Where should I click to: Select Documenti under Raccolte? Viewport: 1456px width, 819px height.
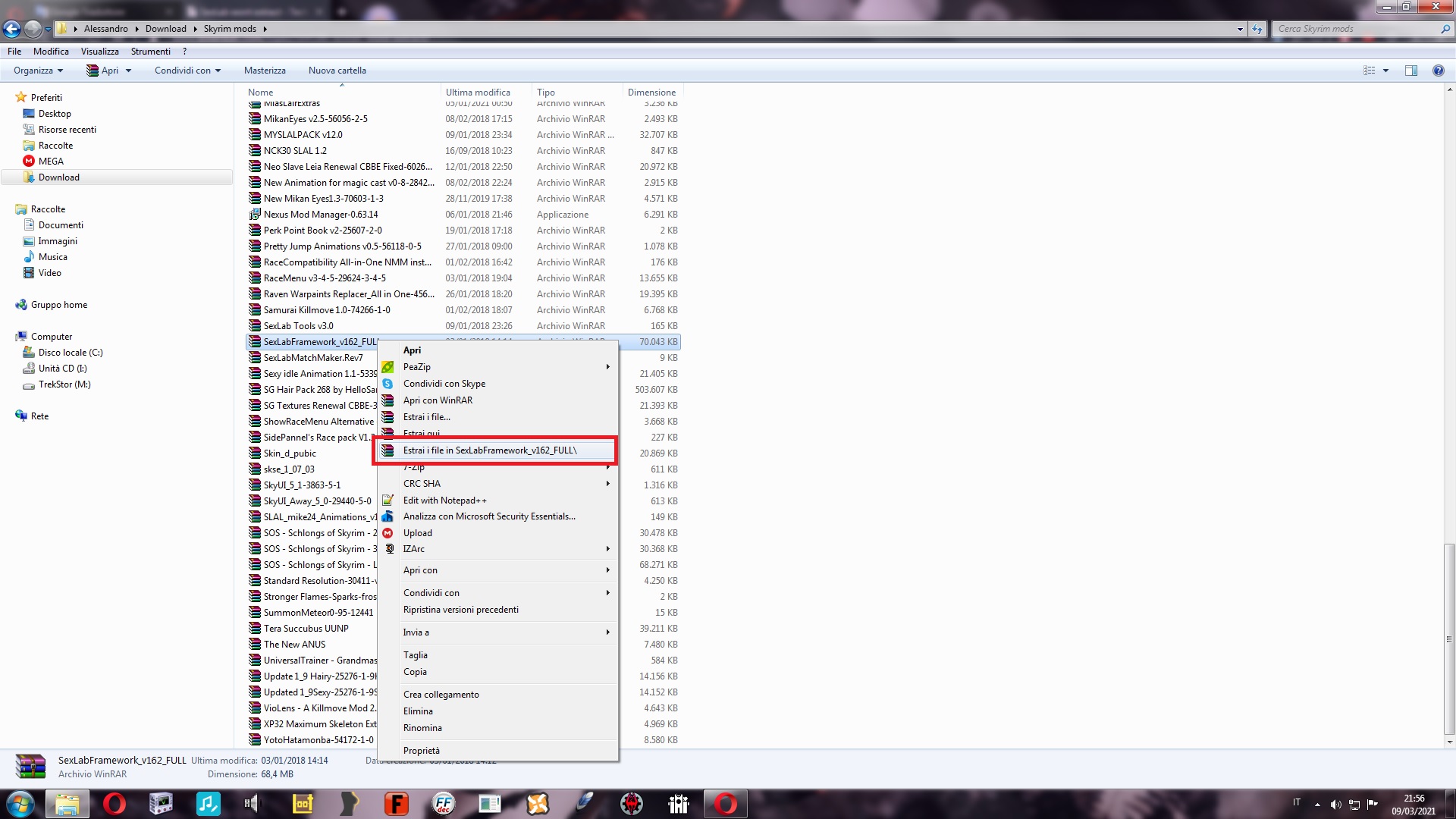coord(61,224)
